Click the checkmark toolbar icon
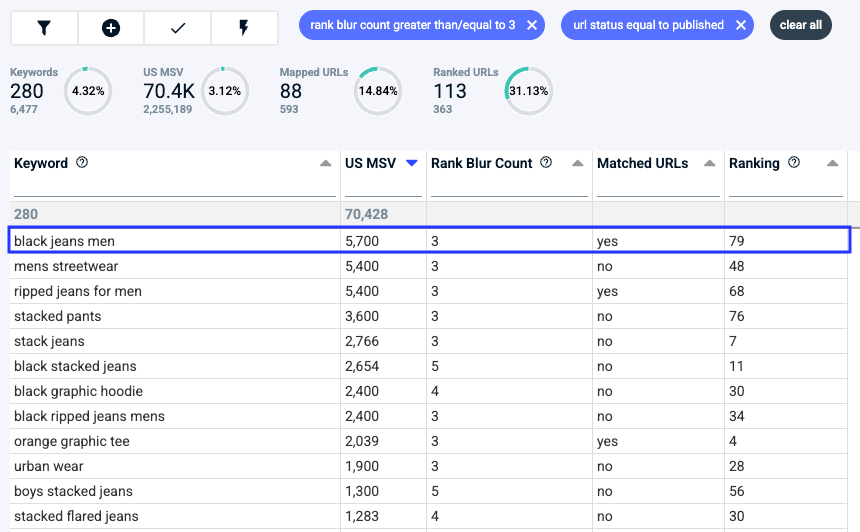Image resolution: width=860 pixels, height=532 pixels. [177, 28]
